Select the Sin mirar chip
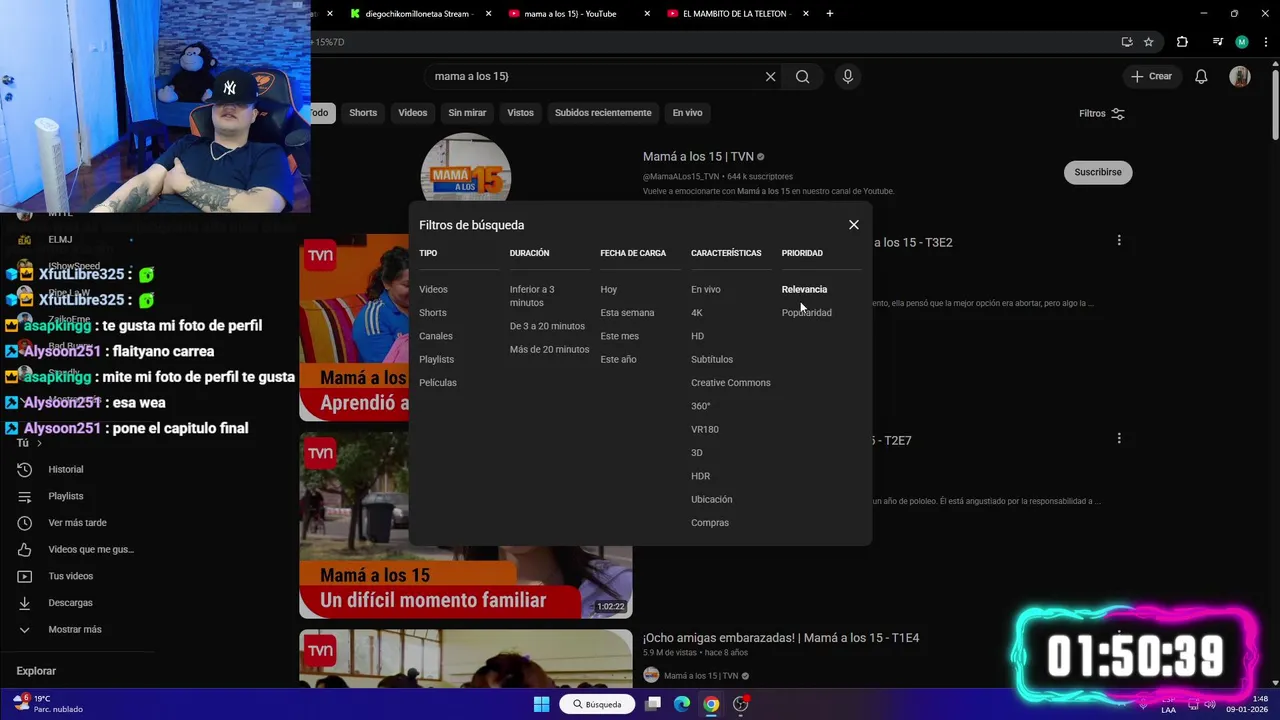1280x720 pixels. [x=467, y=113]
